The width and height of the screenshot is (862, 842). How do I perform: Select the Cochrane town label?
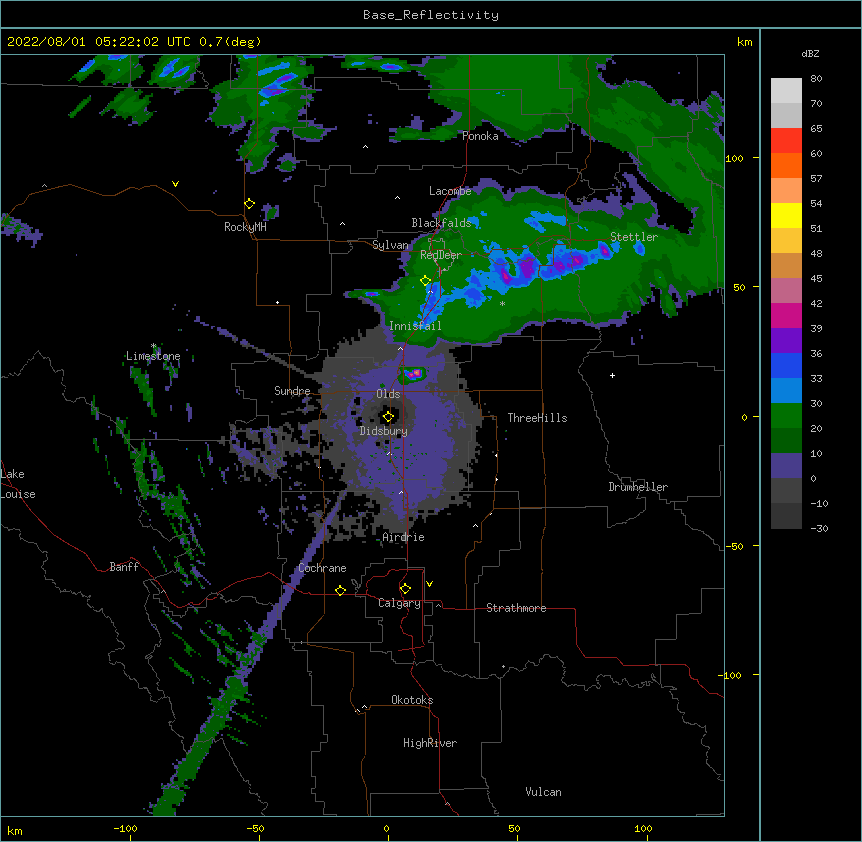click(x=322, y=568)
